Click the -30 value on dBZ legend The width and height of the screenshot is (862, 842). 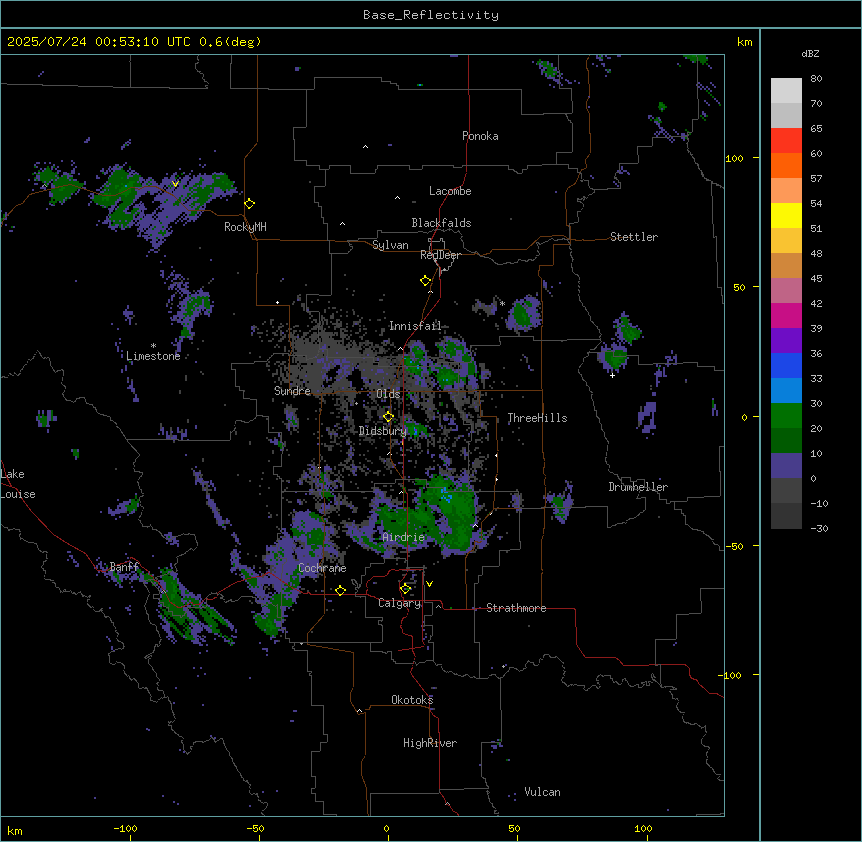pyautogui.click(x=819, y=528)
